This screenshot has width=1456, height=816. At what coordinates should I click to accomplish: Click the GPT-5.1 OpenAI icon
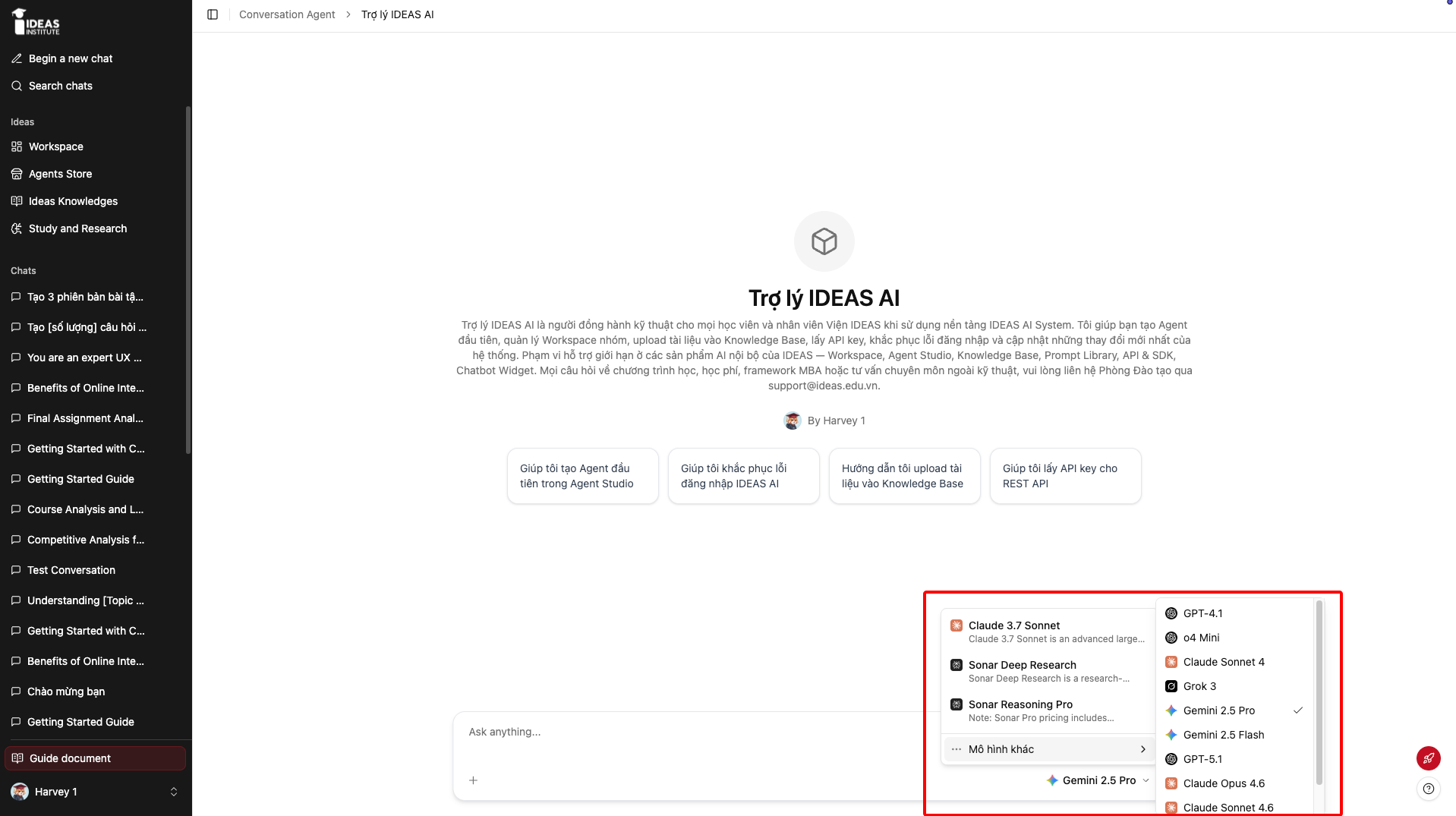[x=1171, y=759]
